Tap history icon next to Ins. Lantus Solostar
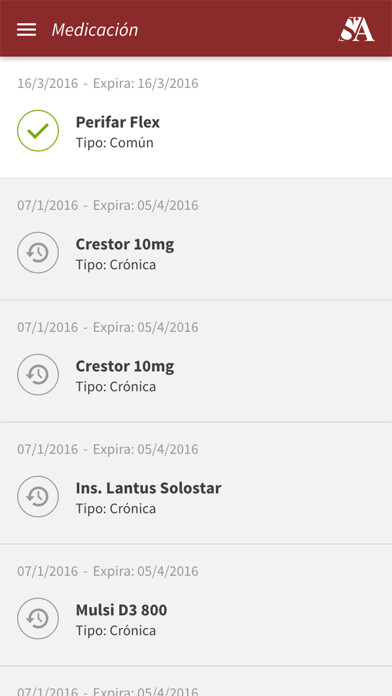Screen dimensions: 392x696 click(38, 497)
